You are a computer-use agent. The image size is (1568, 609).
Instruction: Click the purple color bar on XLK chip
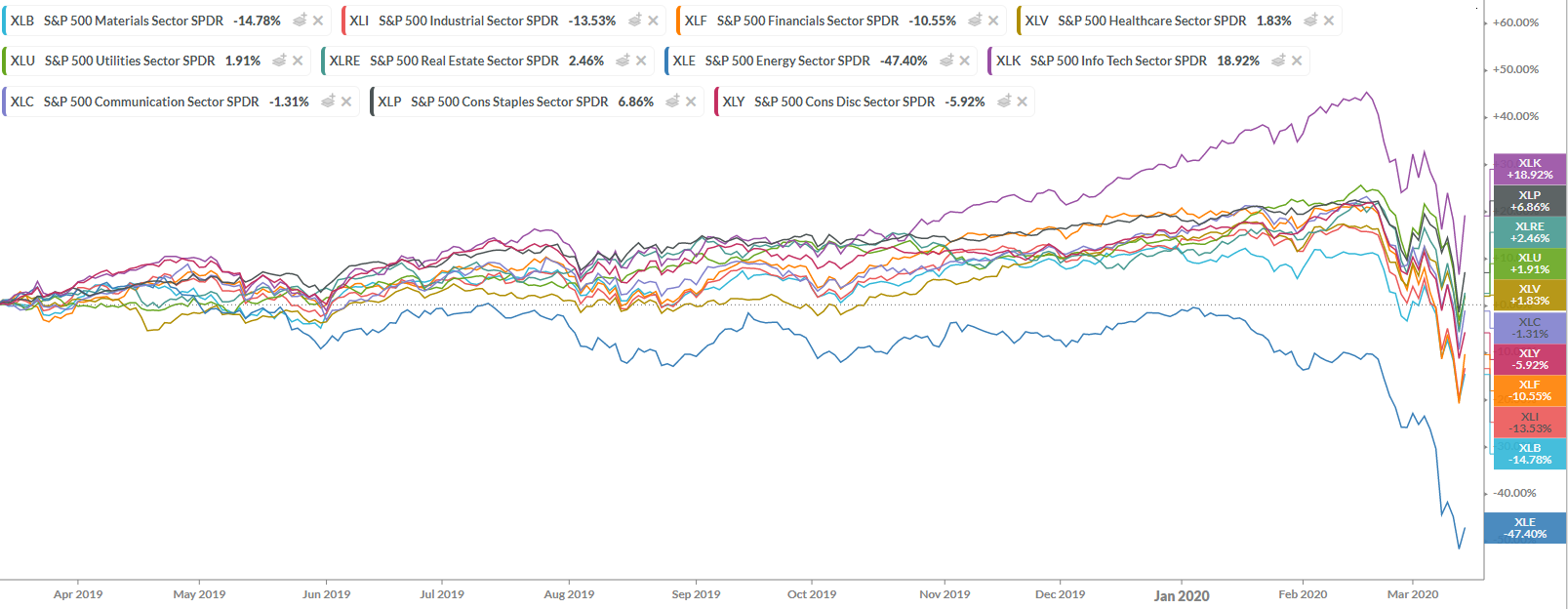pos(989,61)
